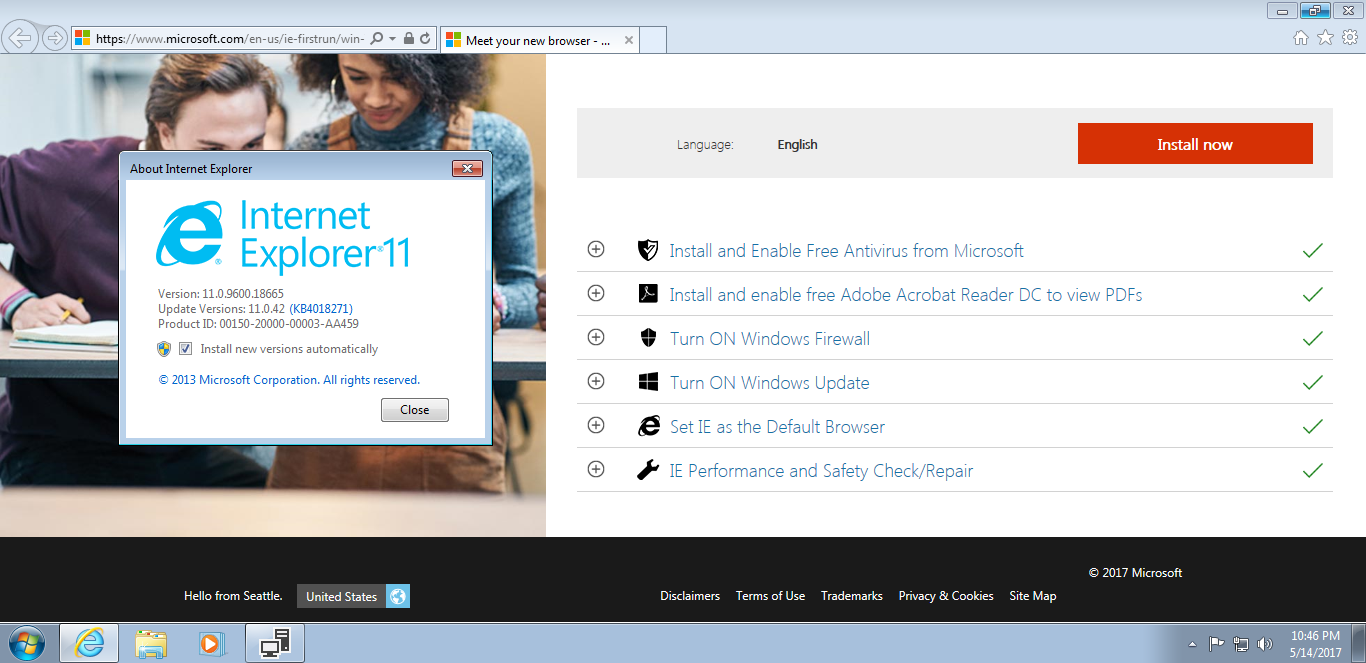Open the Windows Start menu

(26, 643)
